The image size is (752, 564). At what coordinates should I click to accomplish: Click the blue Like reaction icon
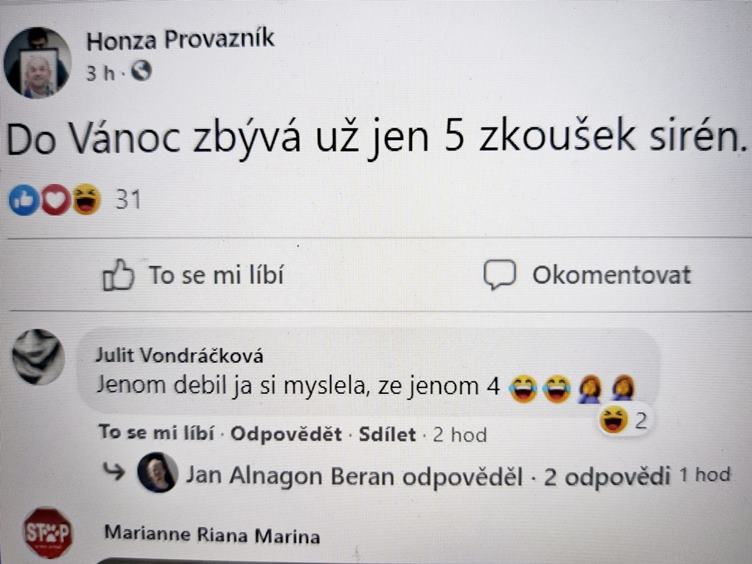(24, 200)
